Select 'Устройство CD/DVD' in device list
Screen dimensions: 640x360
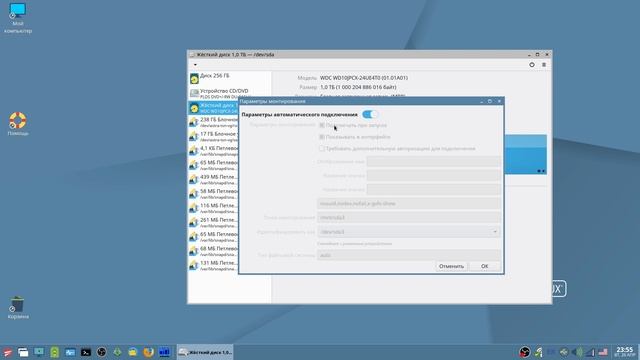(229, 93)
